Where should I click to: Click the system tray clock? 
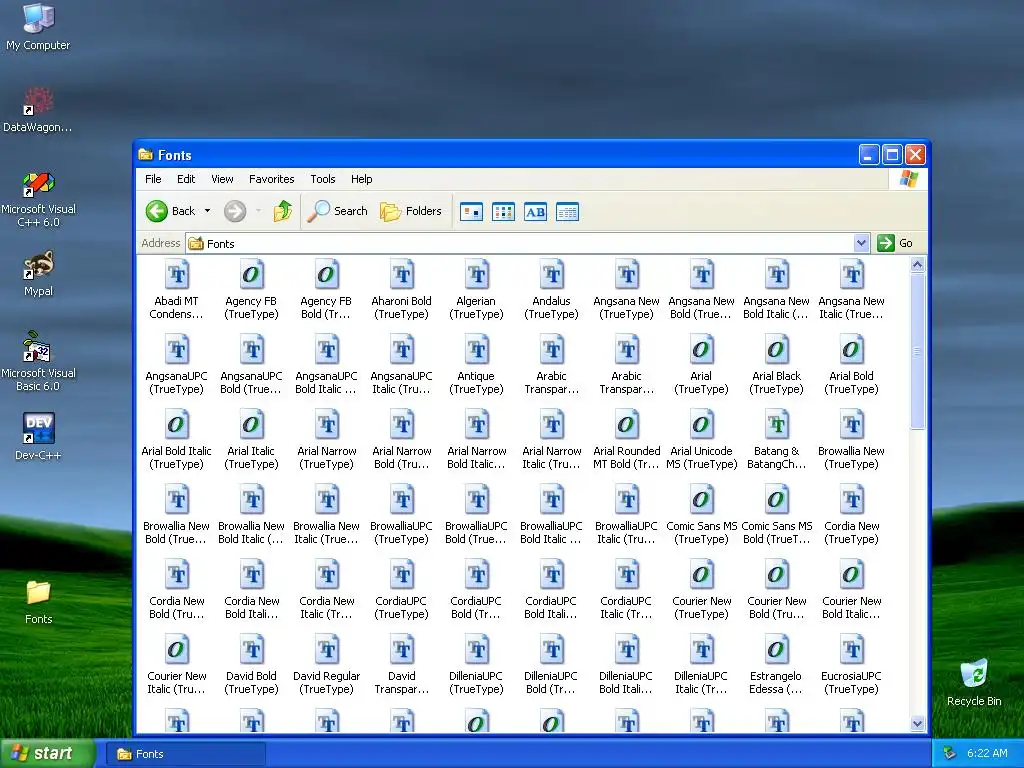tap(987, 754)
